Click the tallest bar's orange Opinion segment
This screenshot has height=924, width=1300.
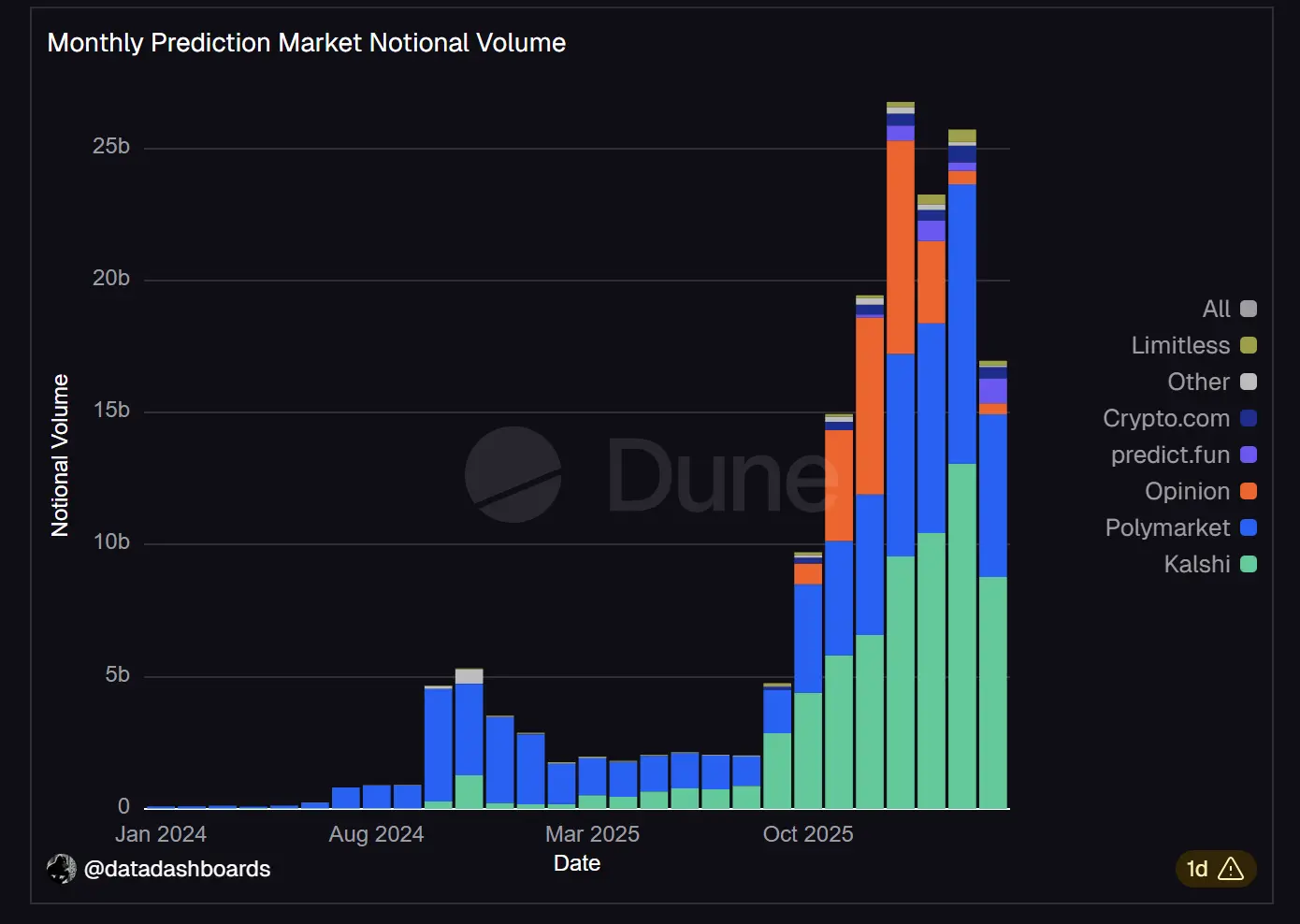point(901,247)
